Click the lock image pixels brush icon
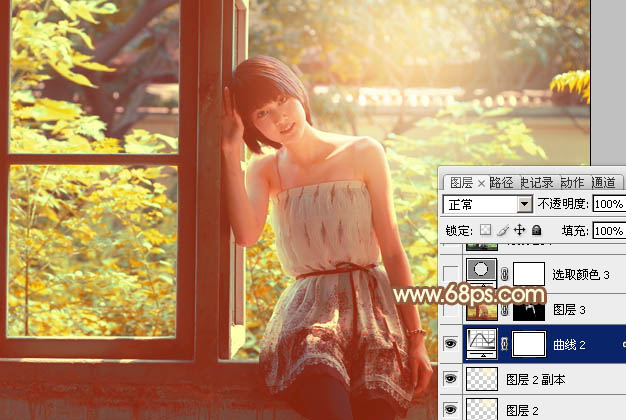The image size is (626, 420). pyautogui.click(x=504, y=230)
